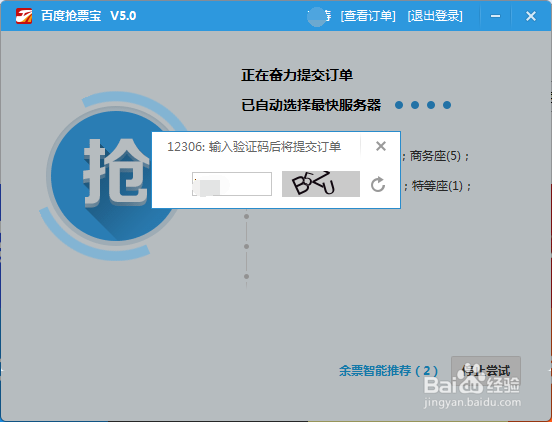This screenshot has height=422, width=552.
Task: Minimize the 百度抢票宝 window
Action: (x=496, y=16)
